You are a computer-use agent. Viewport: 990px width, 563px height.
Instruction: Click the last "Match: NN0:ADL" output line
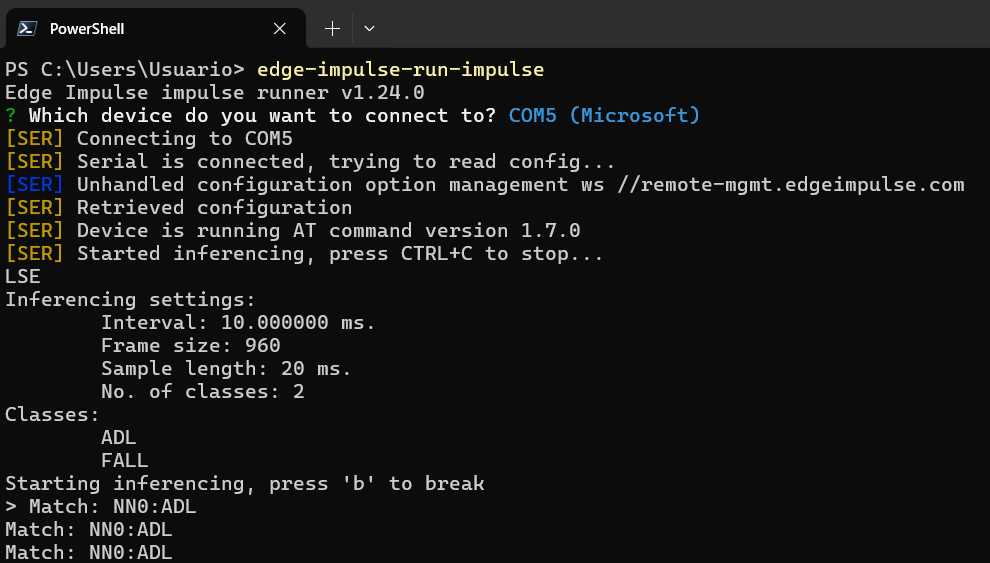(x=88, y=553)
